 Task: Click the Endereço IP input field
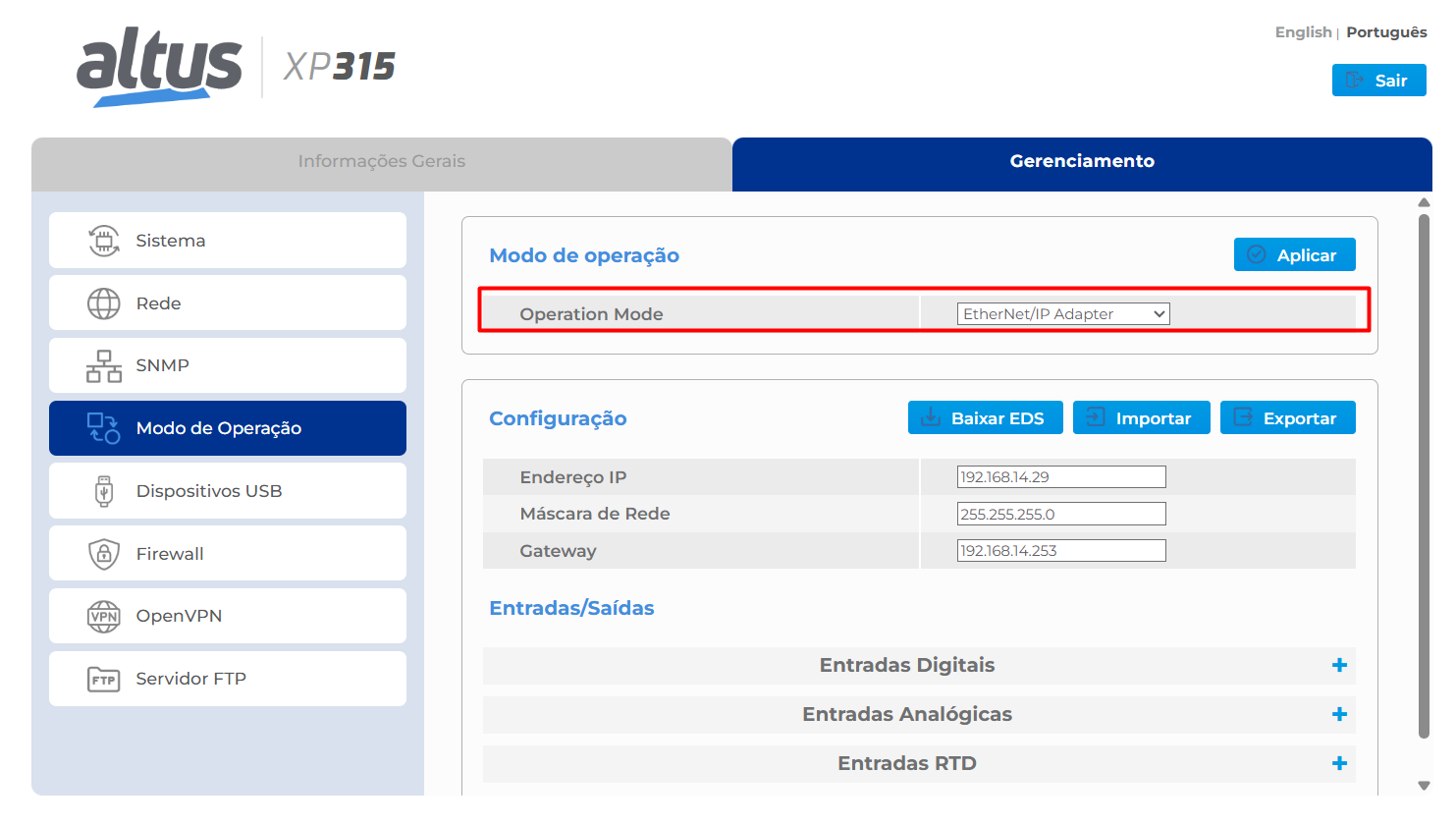click(x=1061, y=477)
